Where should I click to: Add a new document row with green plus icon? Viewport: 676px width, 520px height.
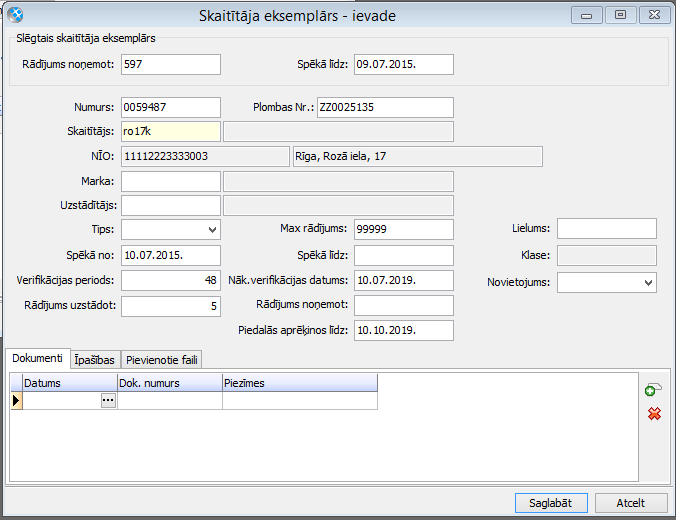coord(654,391)
